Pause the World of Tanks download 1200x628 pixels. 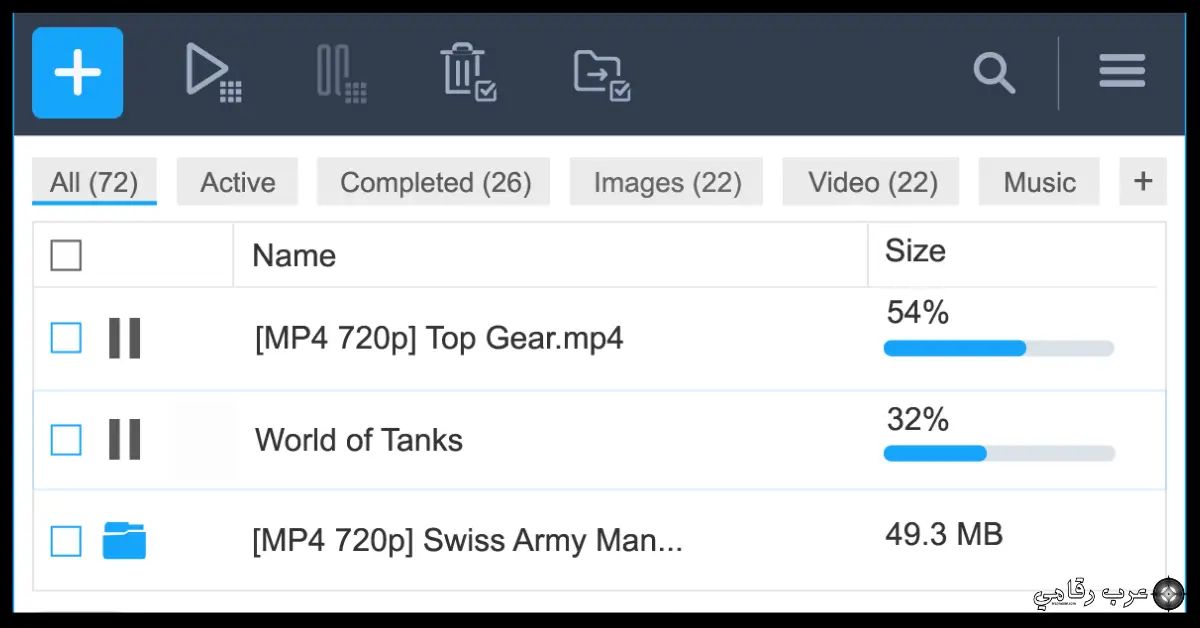124,440
